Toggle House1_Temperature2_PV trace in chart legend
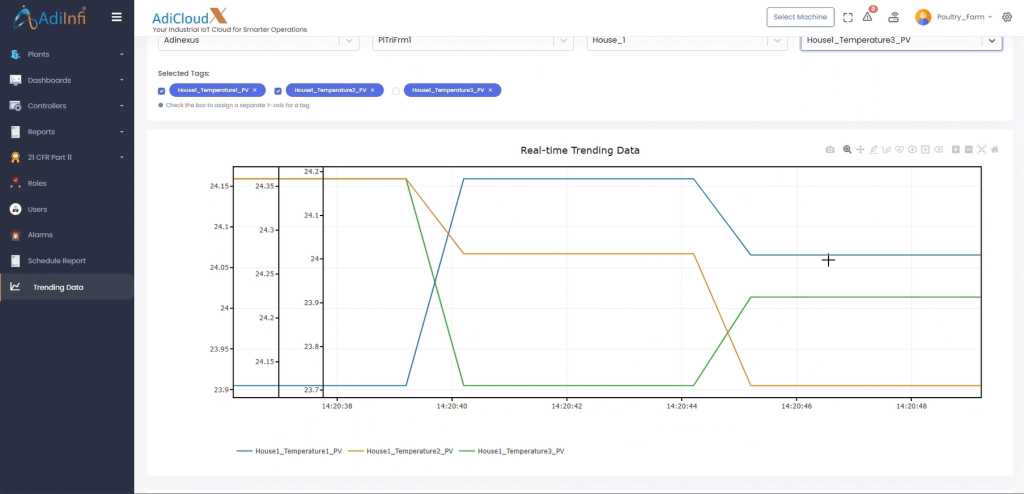 (400, 451)
